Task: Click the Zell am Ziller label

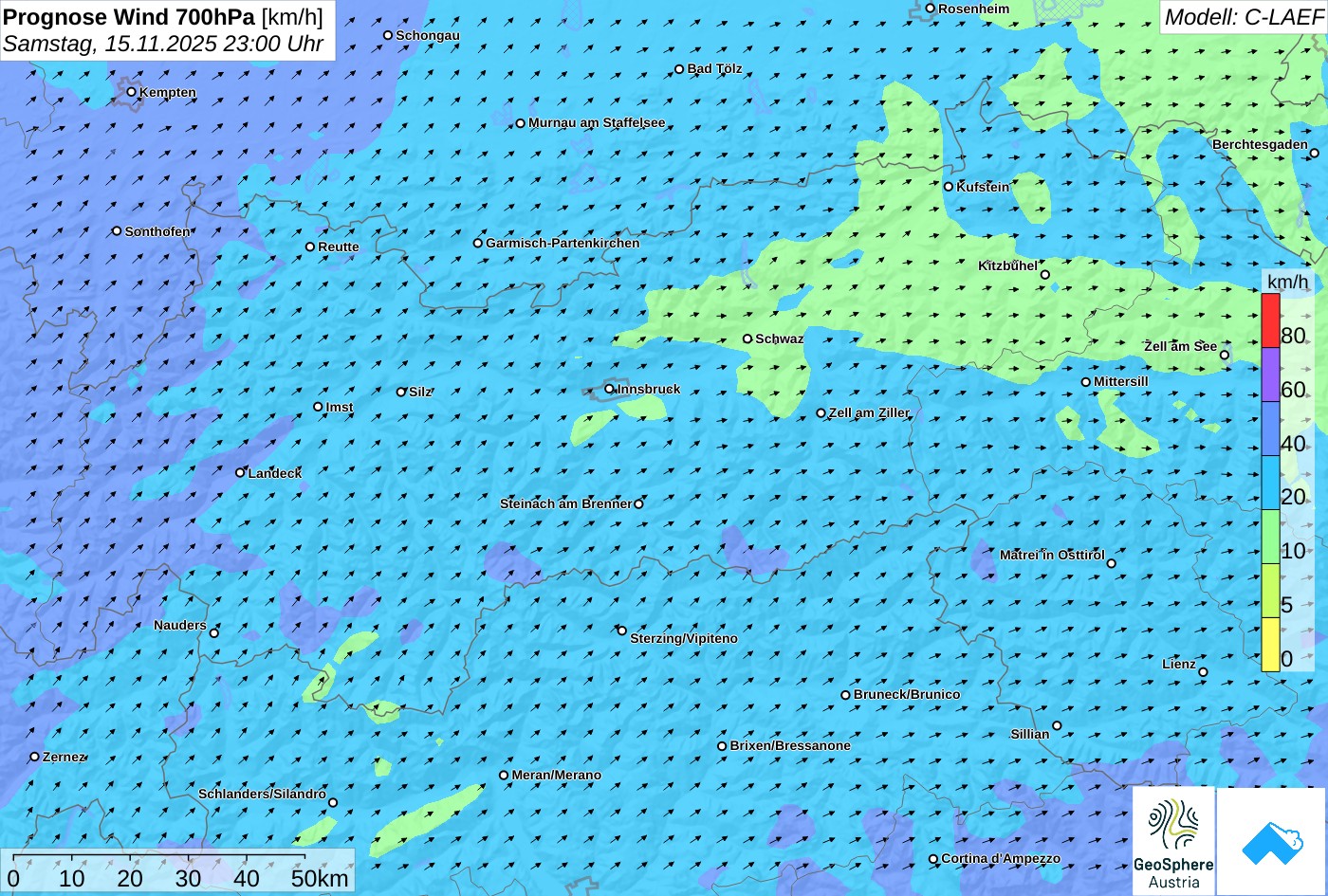Action: pos(869,412)
